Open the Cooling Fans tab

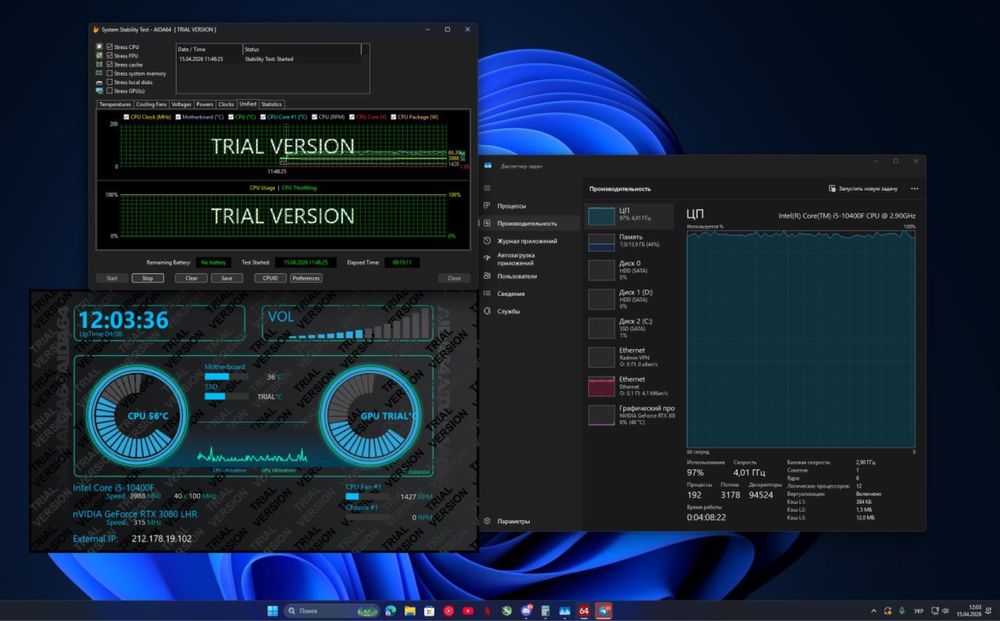click(151, 104)
